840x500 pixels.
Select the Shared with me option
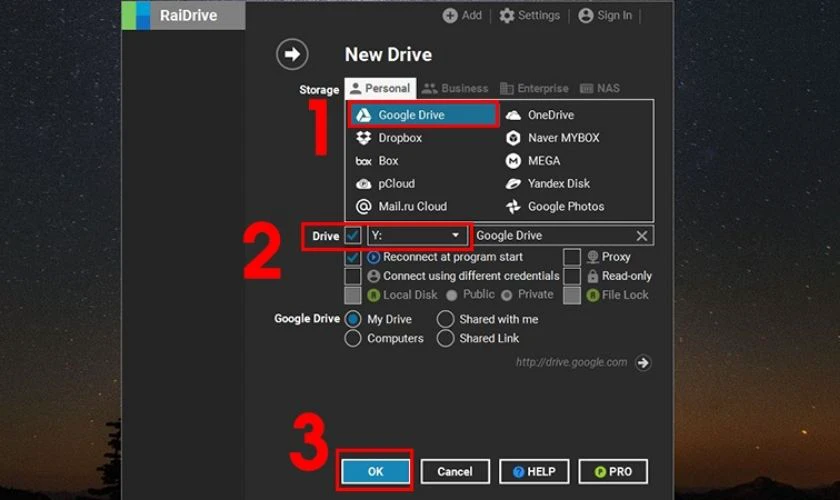point(445,319)
